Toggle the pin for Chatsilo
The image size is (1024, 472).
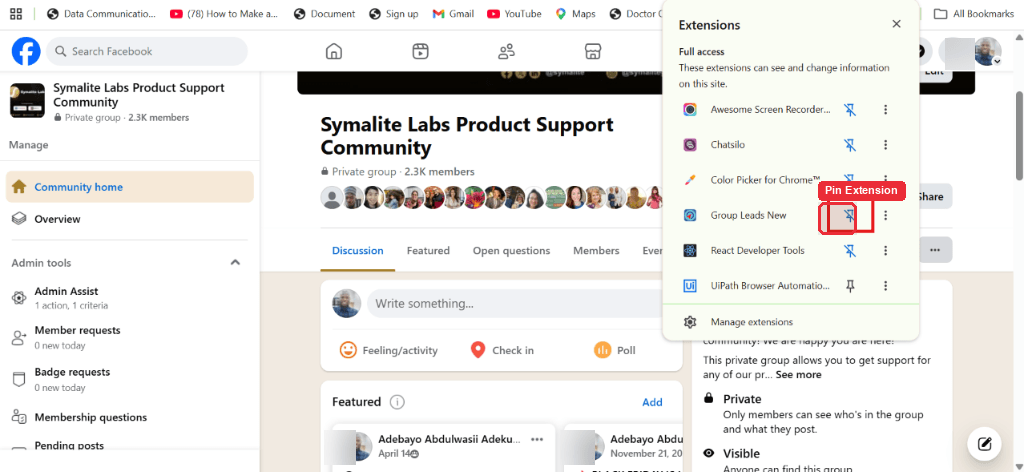coord(850,145)
